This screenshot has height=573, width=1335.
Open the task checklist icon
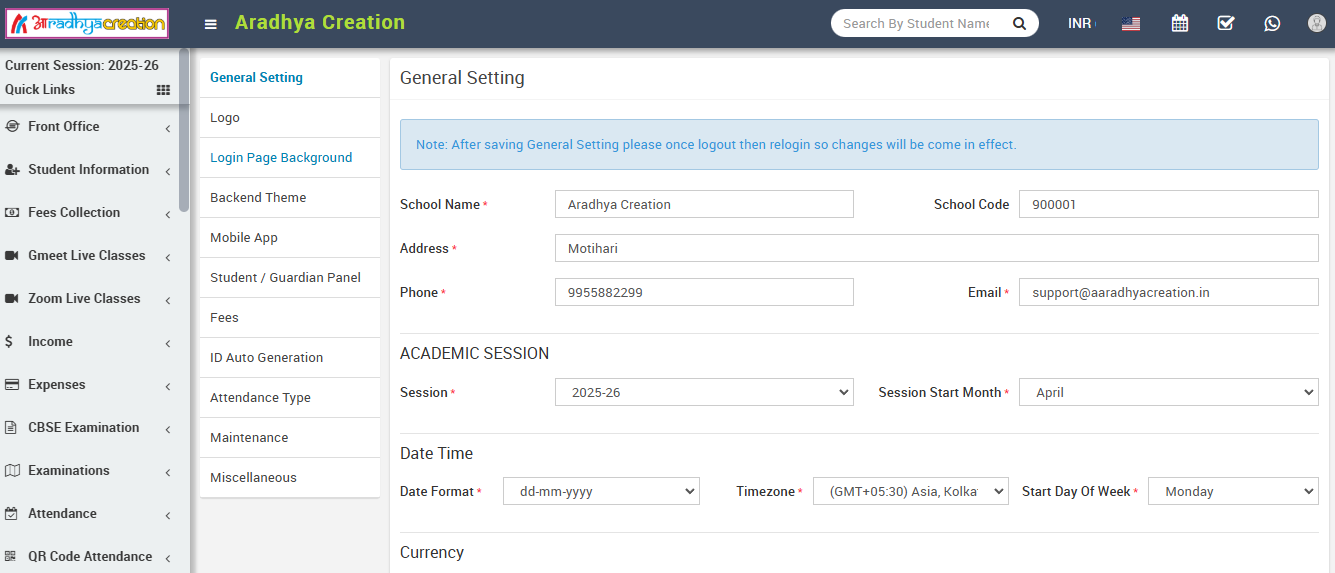(1226, 23)
